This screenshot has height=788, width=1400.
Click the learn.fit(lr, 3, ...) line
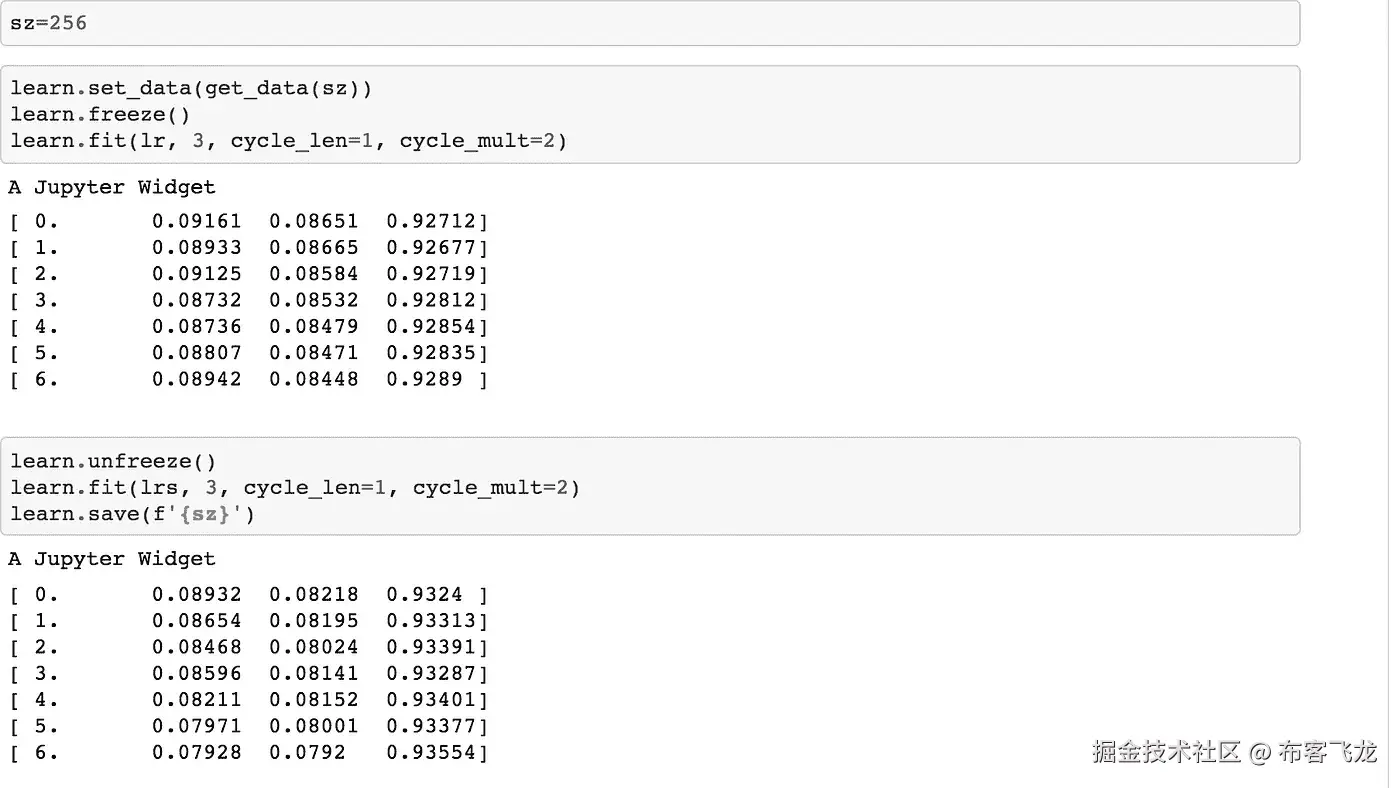point(288,140)
